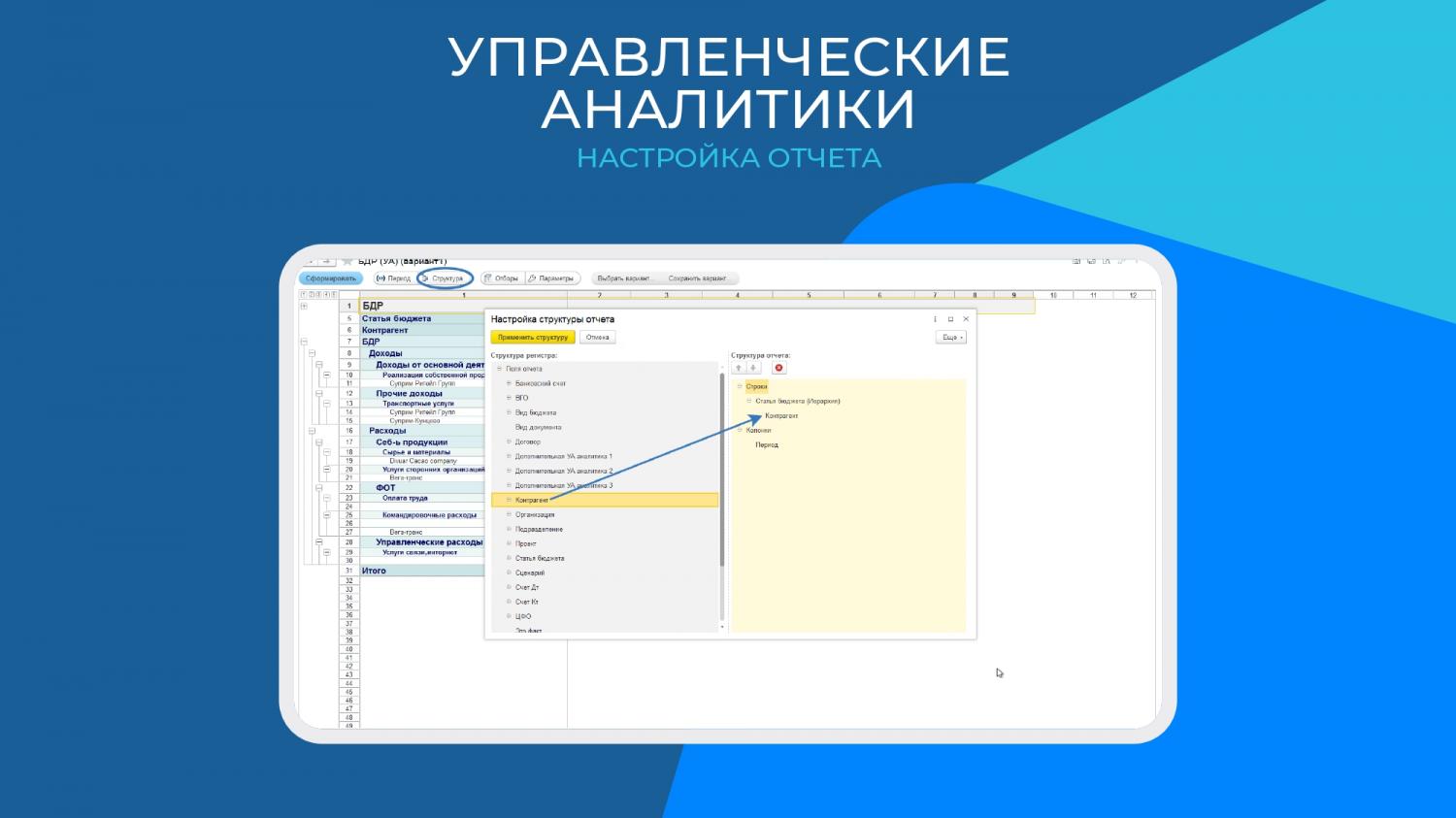Select Период under Колонки
This screenshot has width=1456, height=818.
(767, 445)
